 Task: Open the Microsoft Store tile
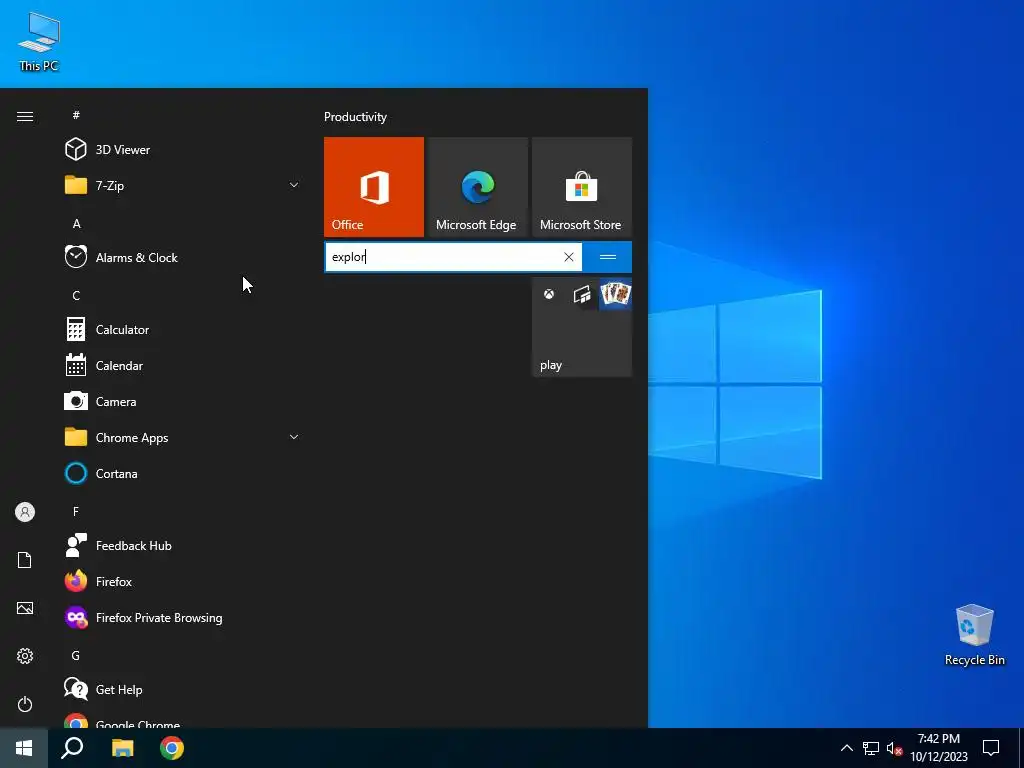tap(582, 187)
